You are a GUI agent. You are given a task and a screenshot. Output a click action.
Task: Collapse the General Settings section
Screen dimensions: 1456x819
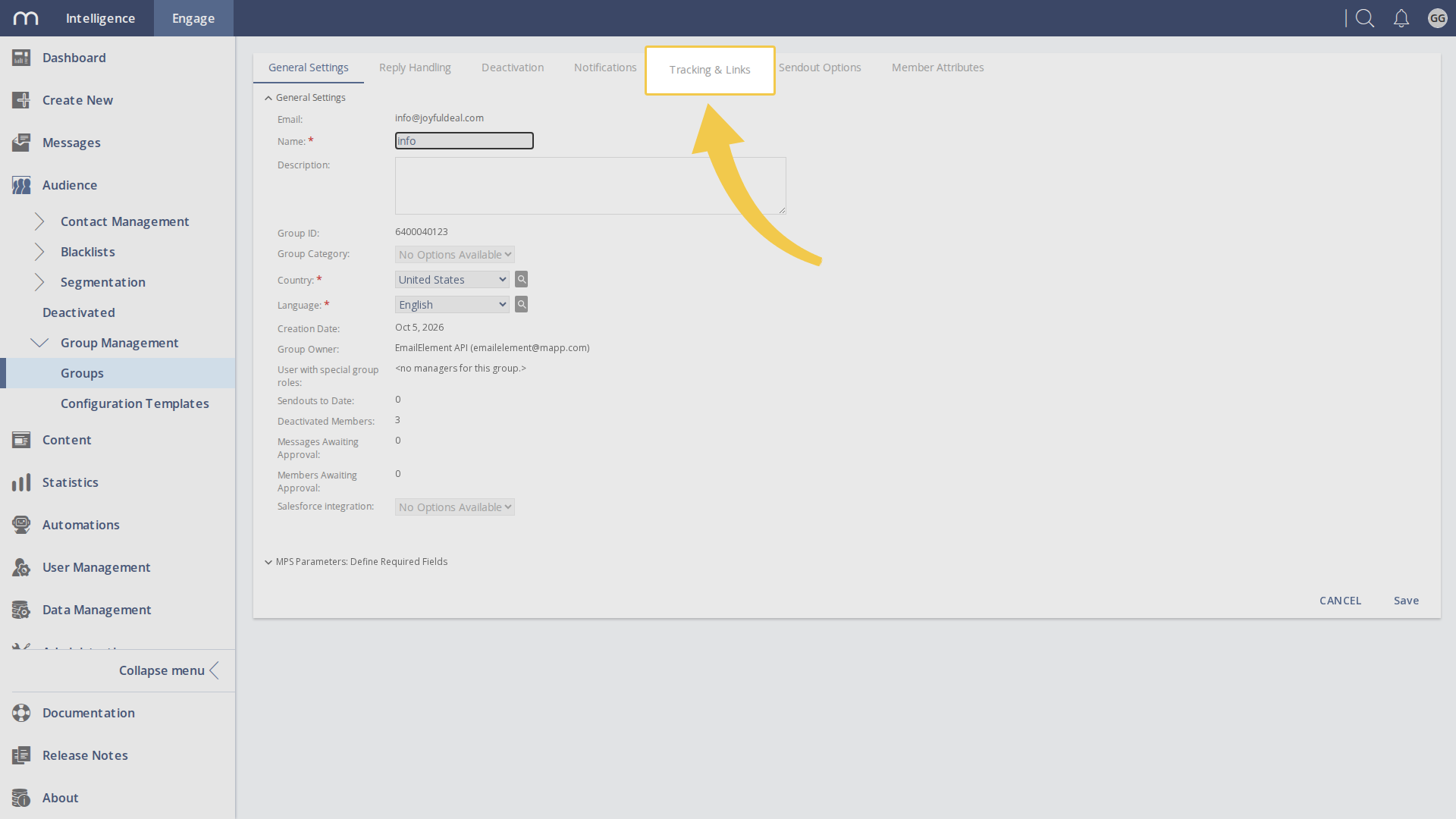click(x=268, y=98)
